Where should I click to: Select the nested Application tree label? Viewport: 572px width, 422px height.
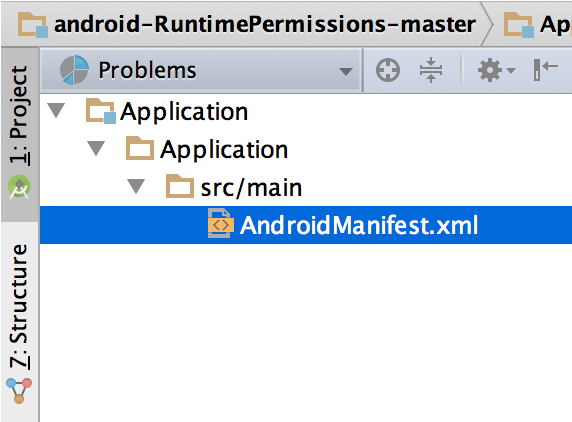(x=224, y=150)
